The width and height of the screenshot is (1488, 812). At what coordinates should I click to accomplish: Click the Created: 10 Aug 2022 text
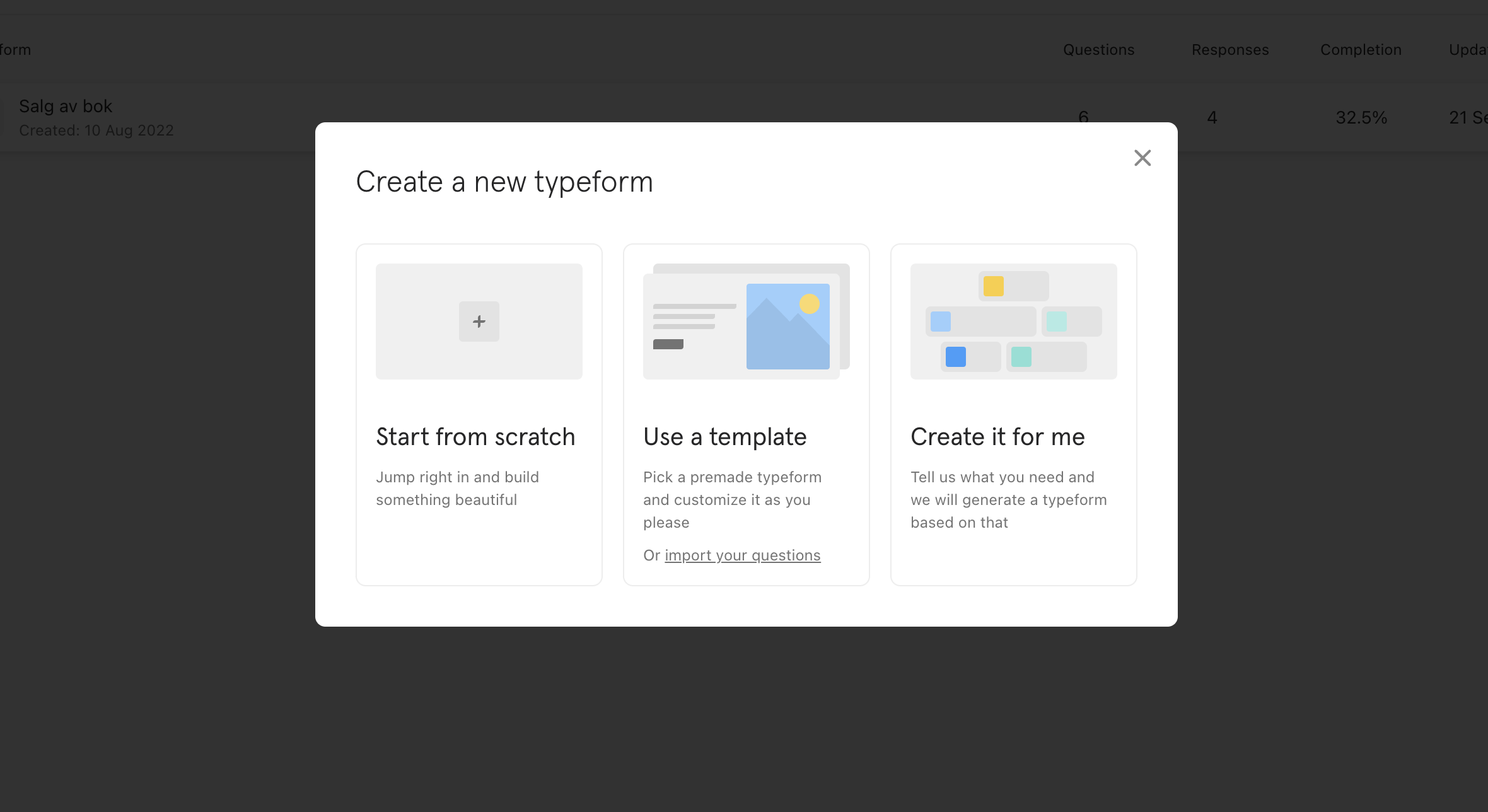[96, 130]
